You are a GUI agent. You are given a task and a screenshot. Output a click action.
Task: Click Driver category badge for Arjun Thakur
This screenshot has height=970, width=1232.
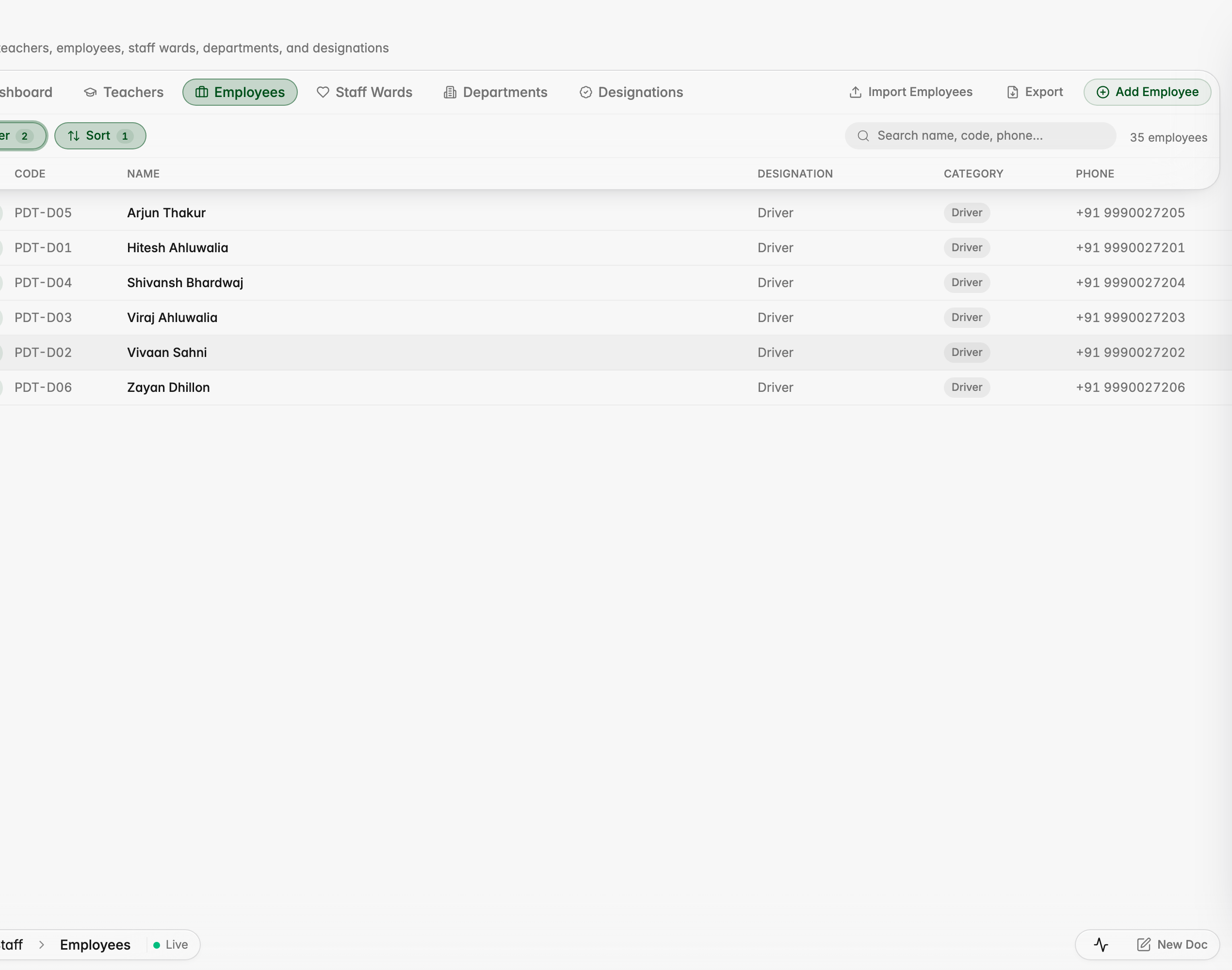pyautogui.click(x=967, y=213)
